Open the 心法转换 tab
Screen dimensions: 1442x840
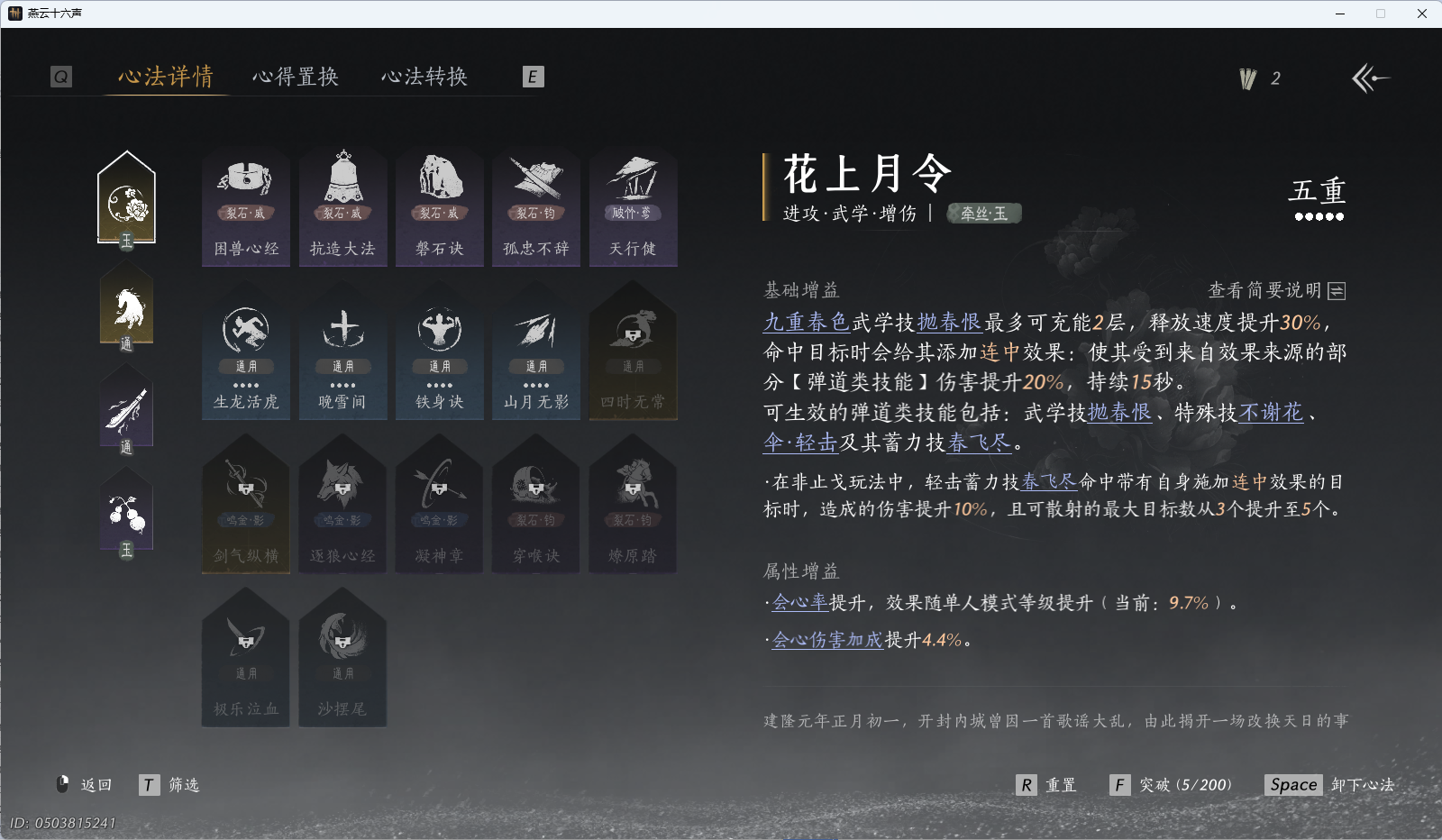425,77
